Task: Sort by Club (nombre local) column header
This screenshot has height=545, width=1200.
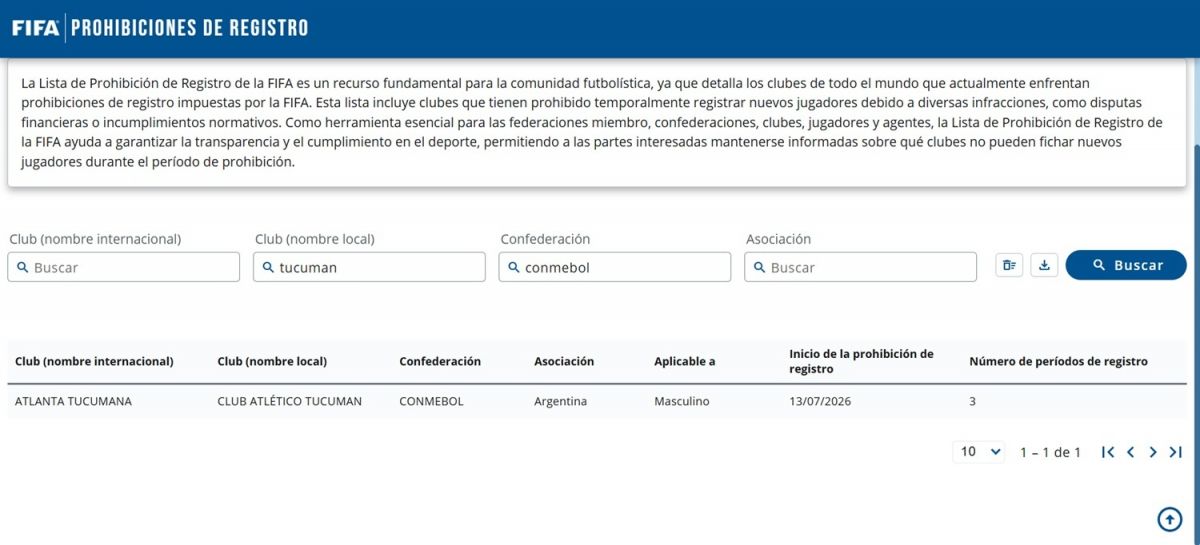Action: (272, 361)
